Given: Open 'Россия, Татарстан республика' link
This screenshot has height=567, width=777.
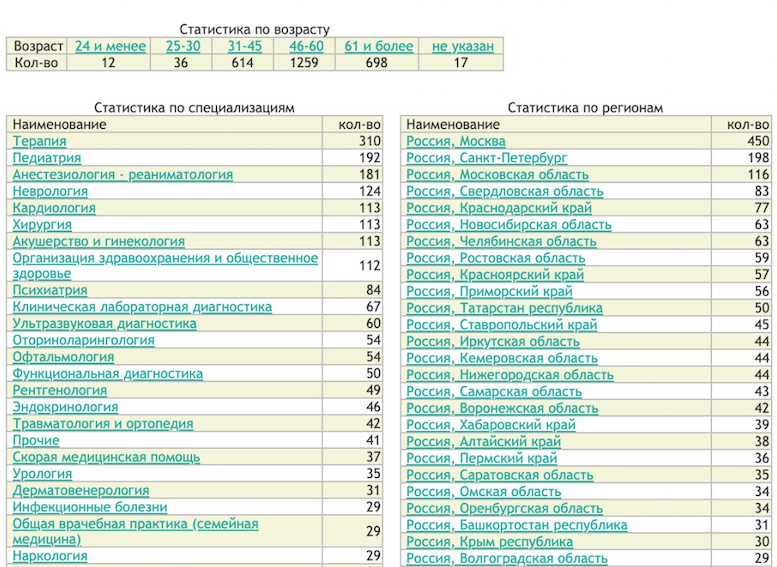Looking at the screenshot, I should click(504, 308).
